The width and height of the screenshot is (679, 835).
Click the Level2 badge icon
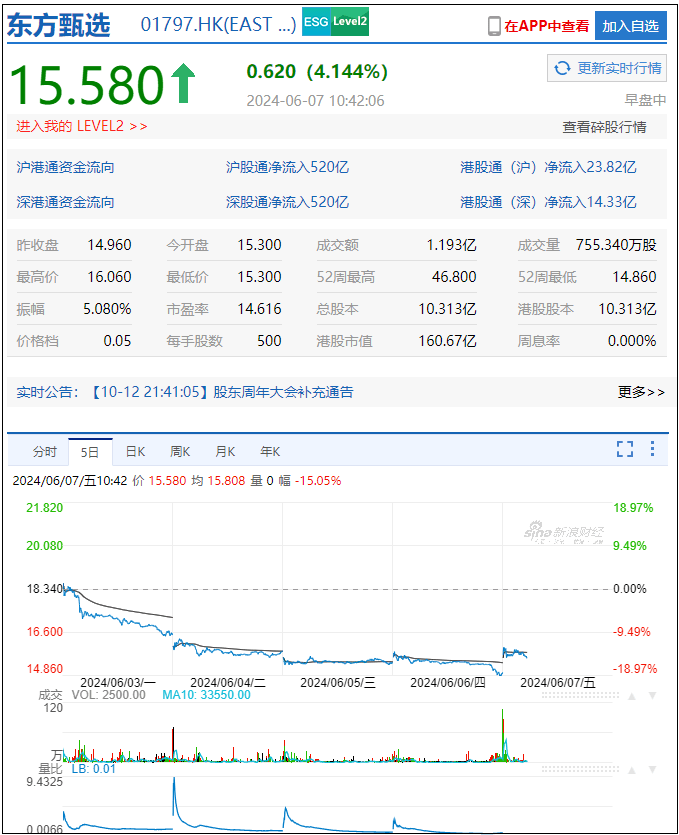[350, 22]
